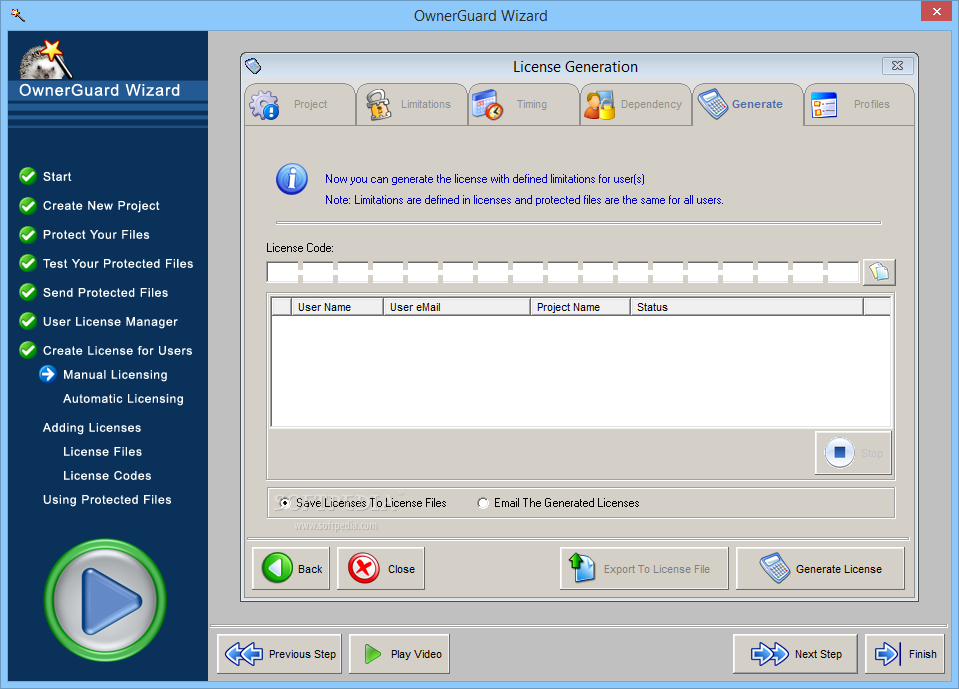Click the green checkmark beside Start

28,176
